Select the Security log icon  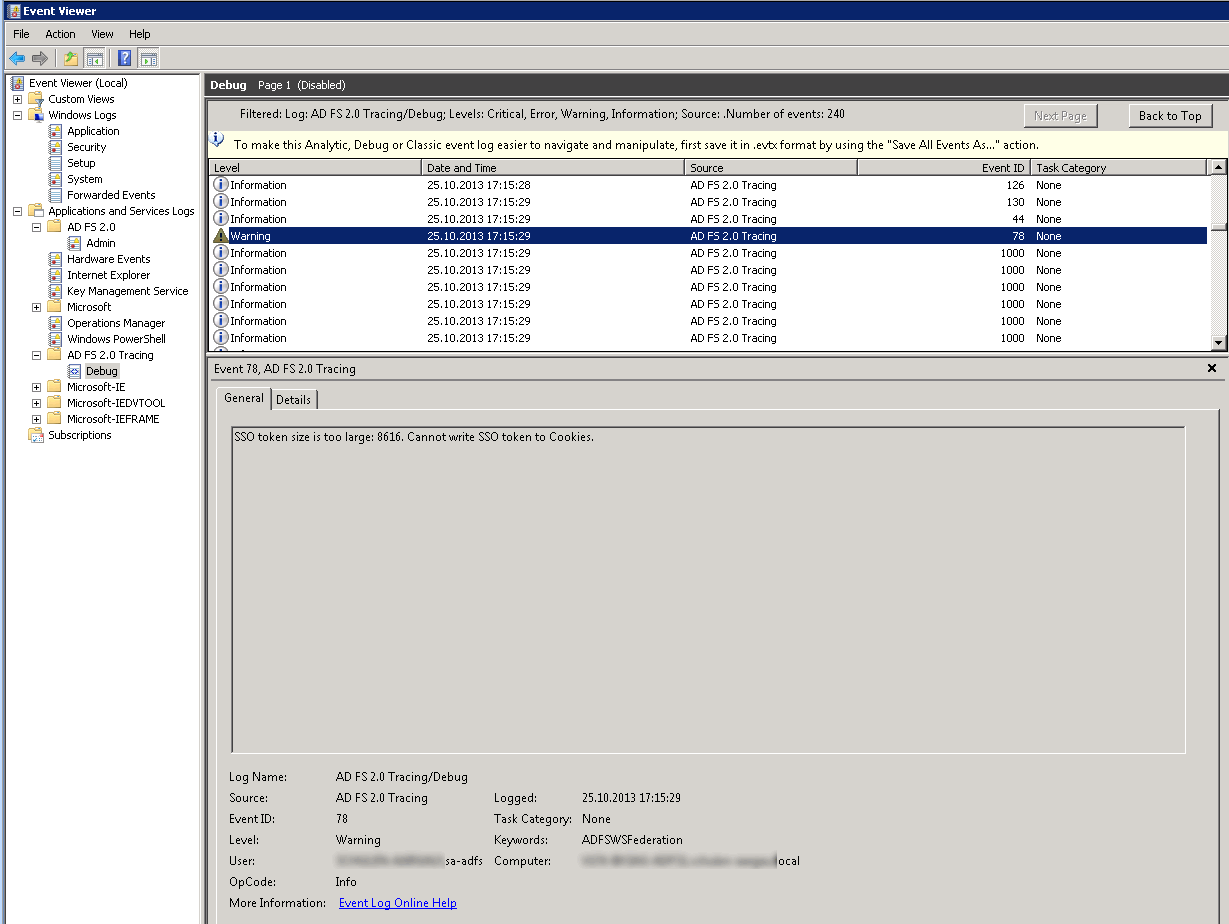[56, 147]
